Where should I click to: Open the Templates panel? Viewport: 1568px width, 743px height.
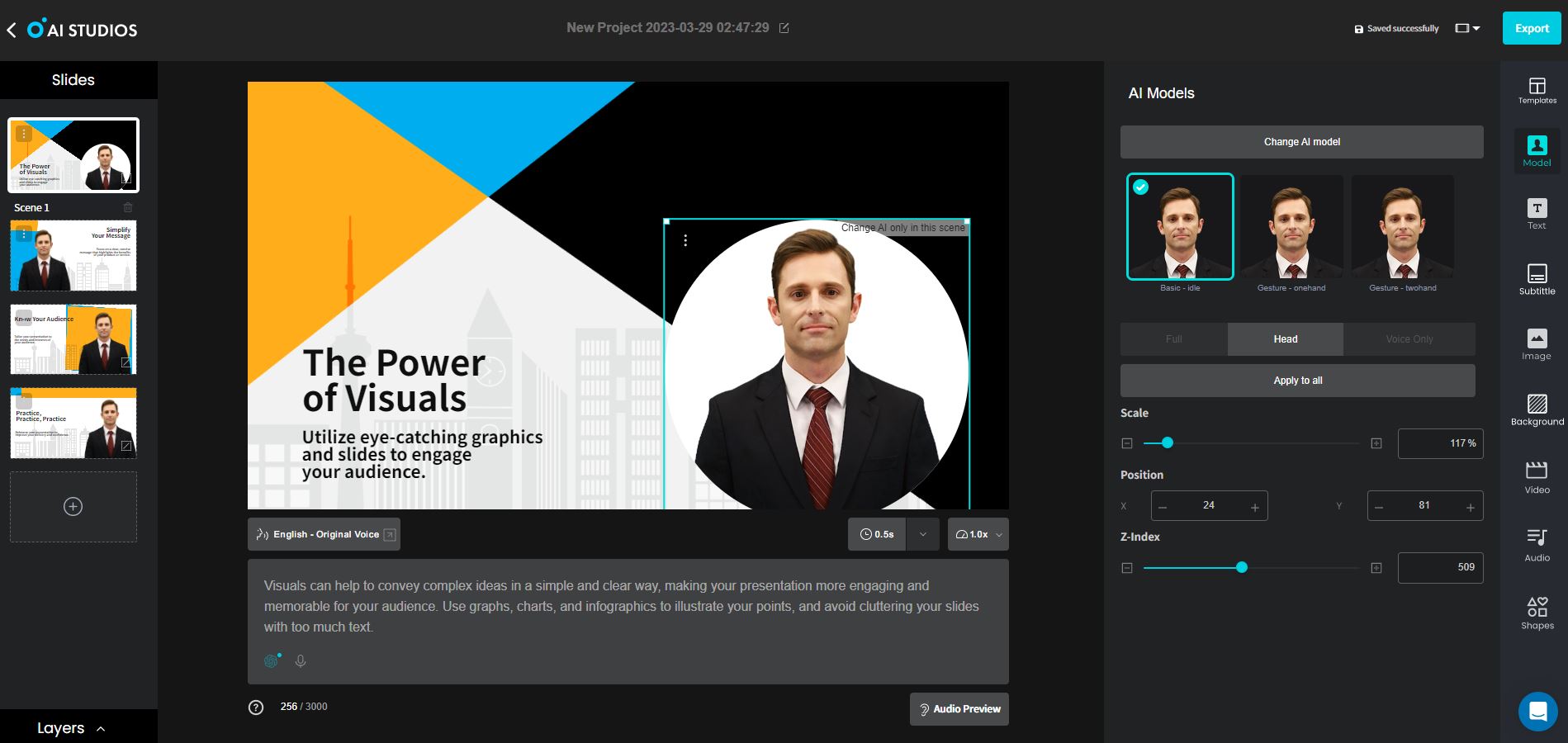1536,90
